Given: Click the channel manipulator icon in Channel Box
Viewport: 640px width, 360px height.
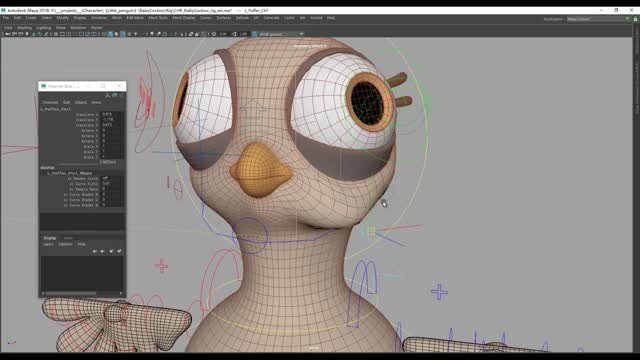Looking at the screenshot, I should tap(108, 95).
